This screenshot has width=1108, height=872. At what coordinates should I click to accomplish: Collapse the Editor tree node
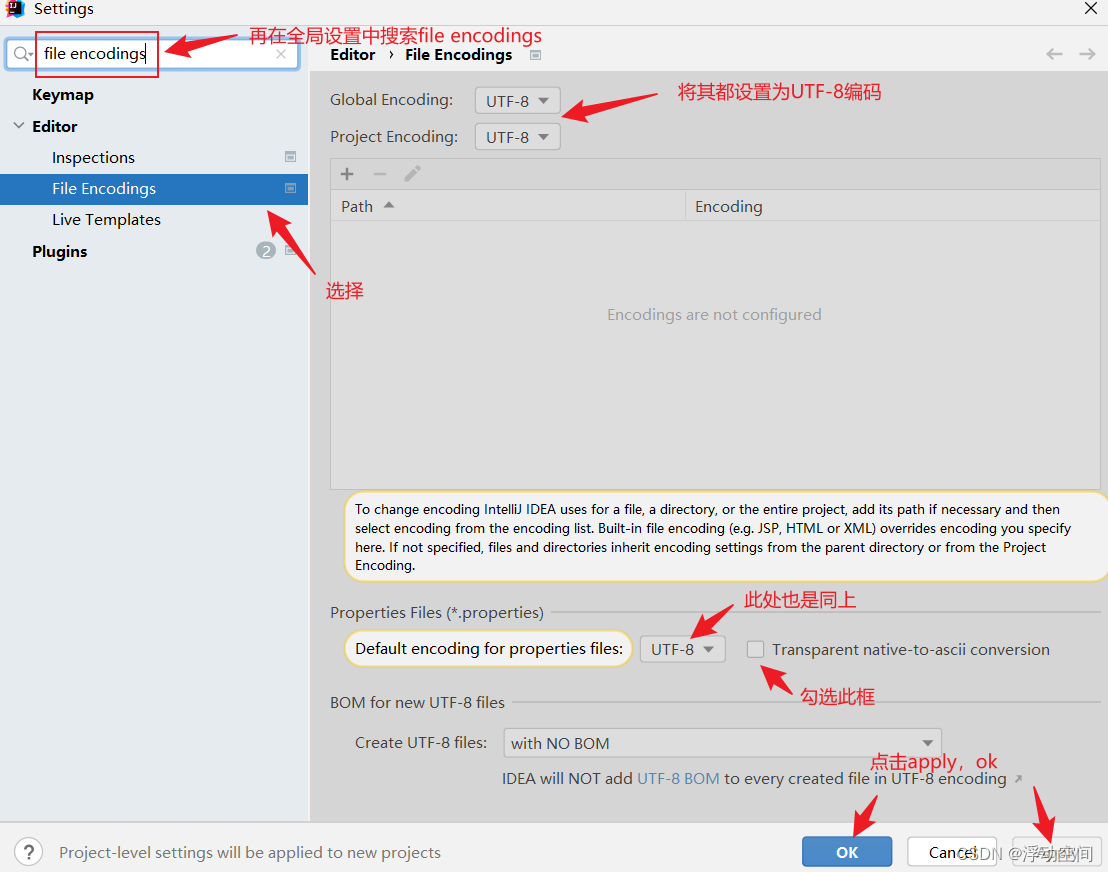(18, 126)
